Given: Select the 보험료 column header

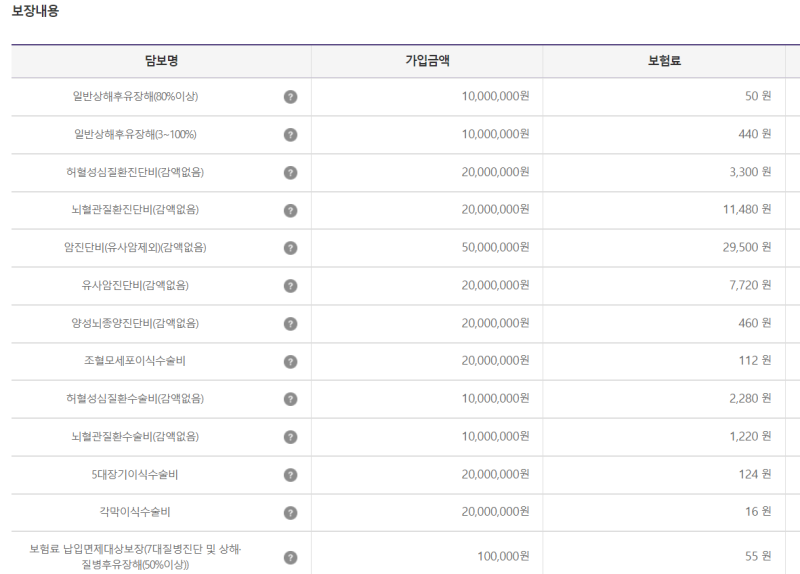Looking at the screenshot, I should (664, 61).
